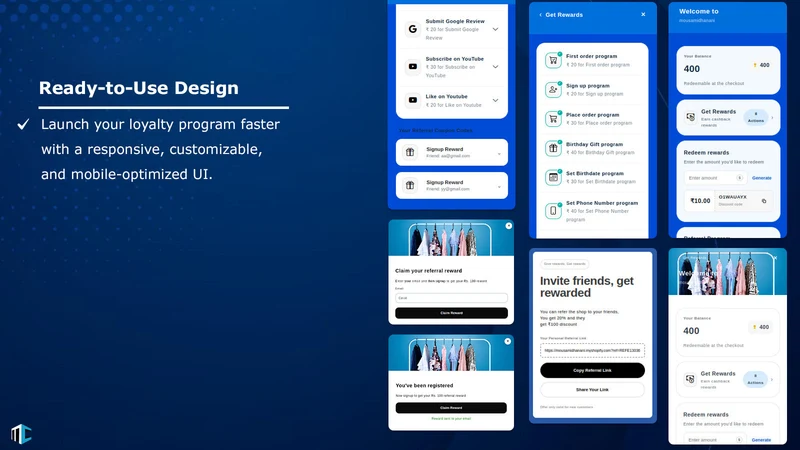Close the You've been registered popup
This screenshot has height=450, width=800.
click(x=507, y=341)
